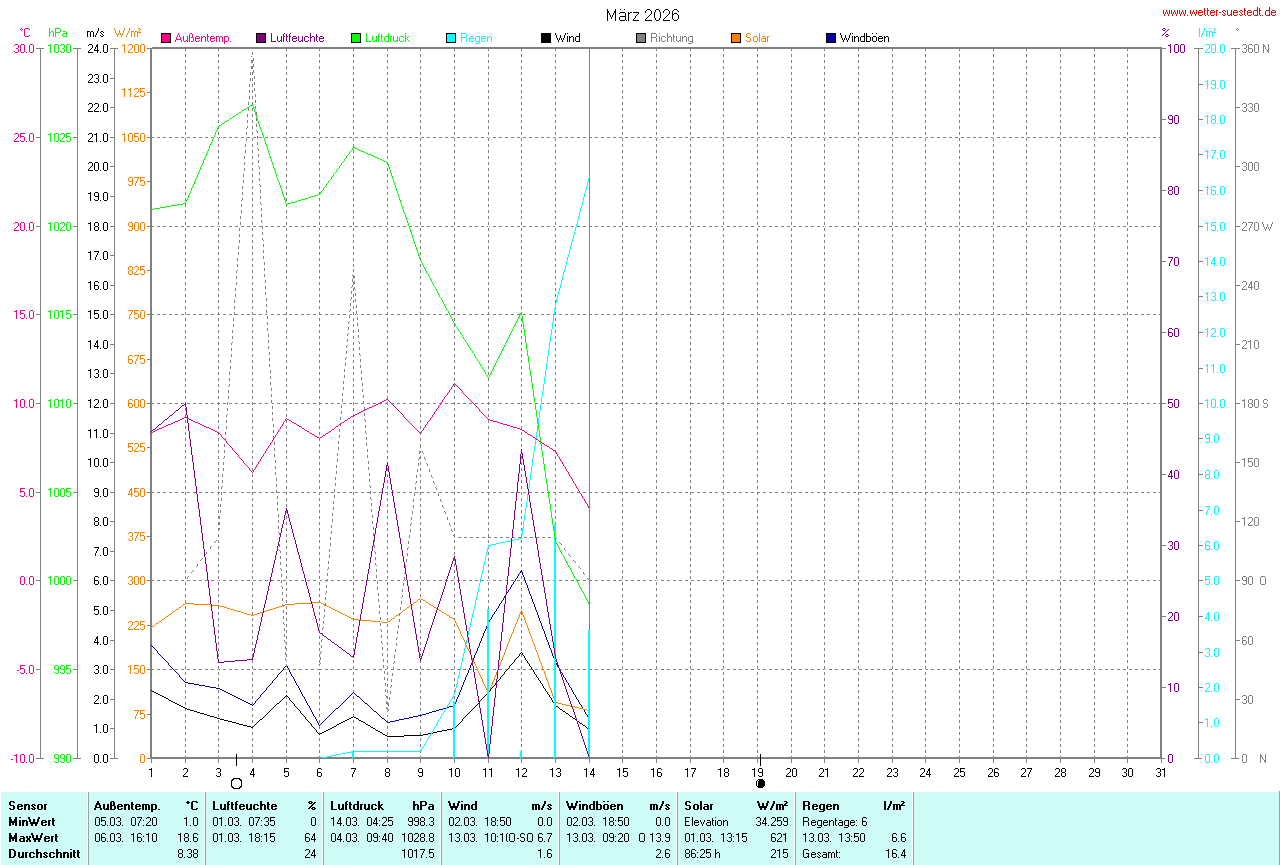Click the orange Solar legend square
1280x865 pixels.
click(736, 38)
